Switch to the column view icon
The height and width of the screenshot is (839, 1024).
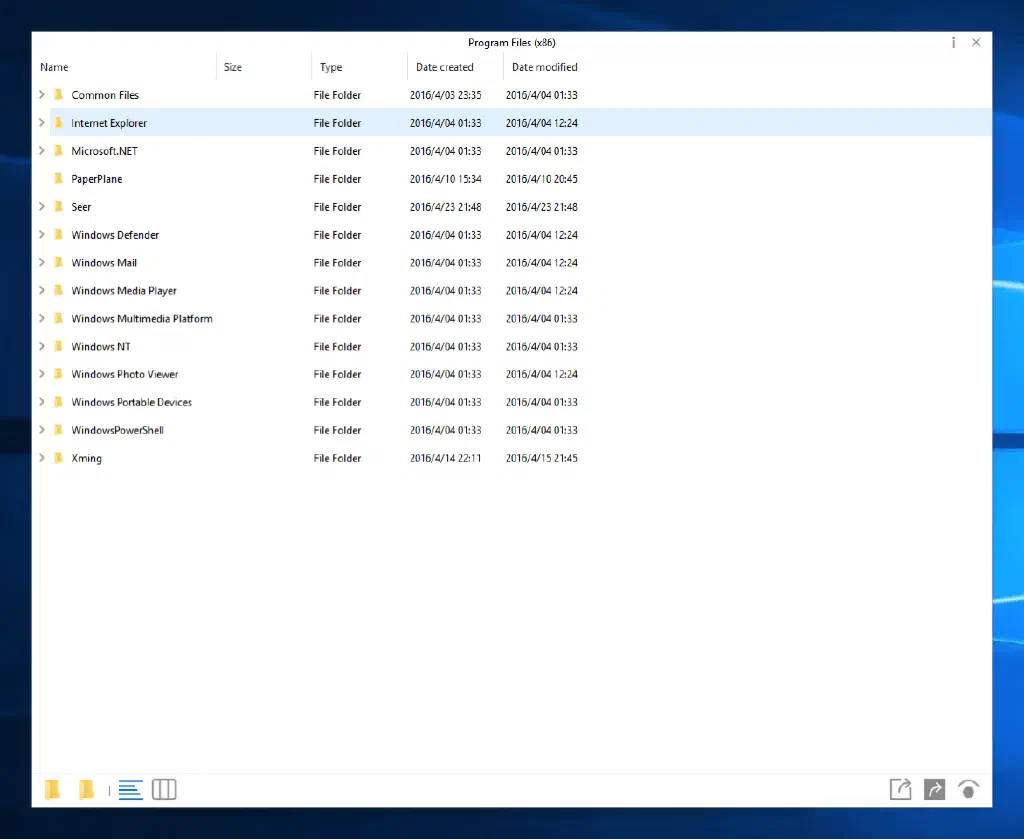(164, 790)
